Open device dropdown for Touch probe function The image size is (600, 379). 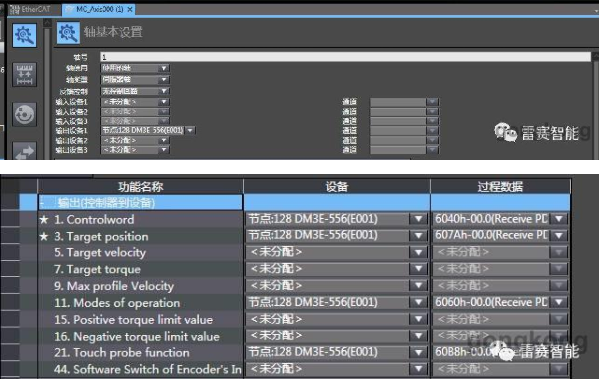click(x=418, y=352)
